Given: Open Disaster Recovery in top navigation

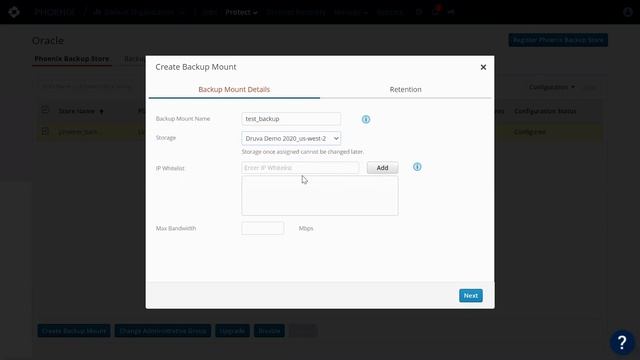Looking at the screenshot, I should (296, 12).
